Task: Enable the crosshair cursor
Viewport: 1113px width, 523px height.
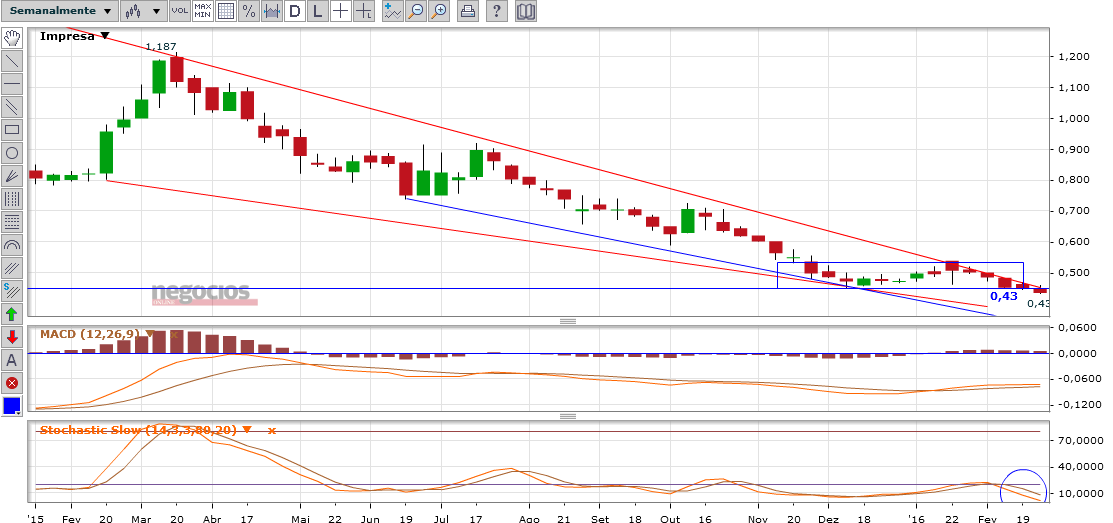Action: click(x=341, y=11)
